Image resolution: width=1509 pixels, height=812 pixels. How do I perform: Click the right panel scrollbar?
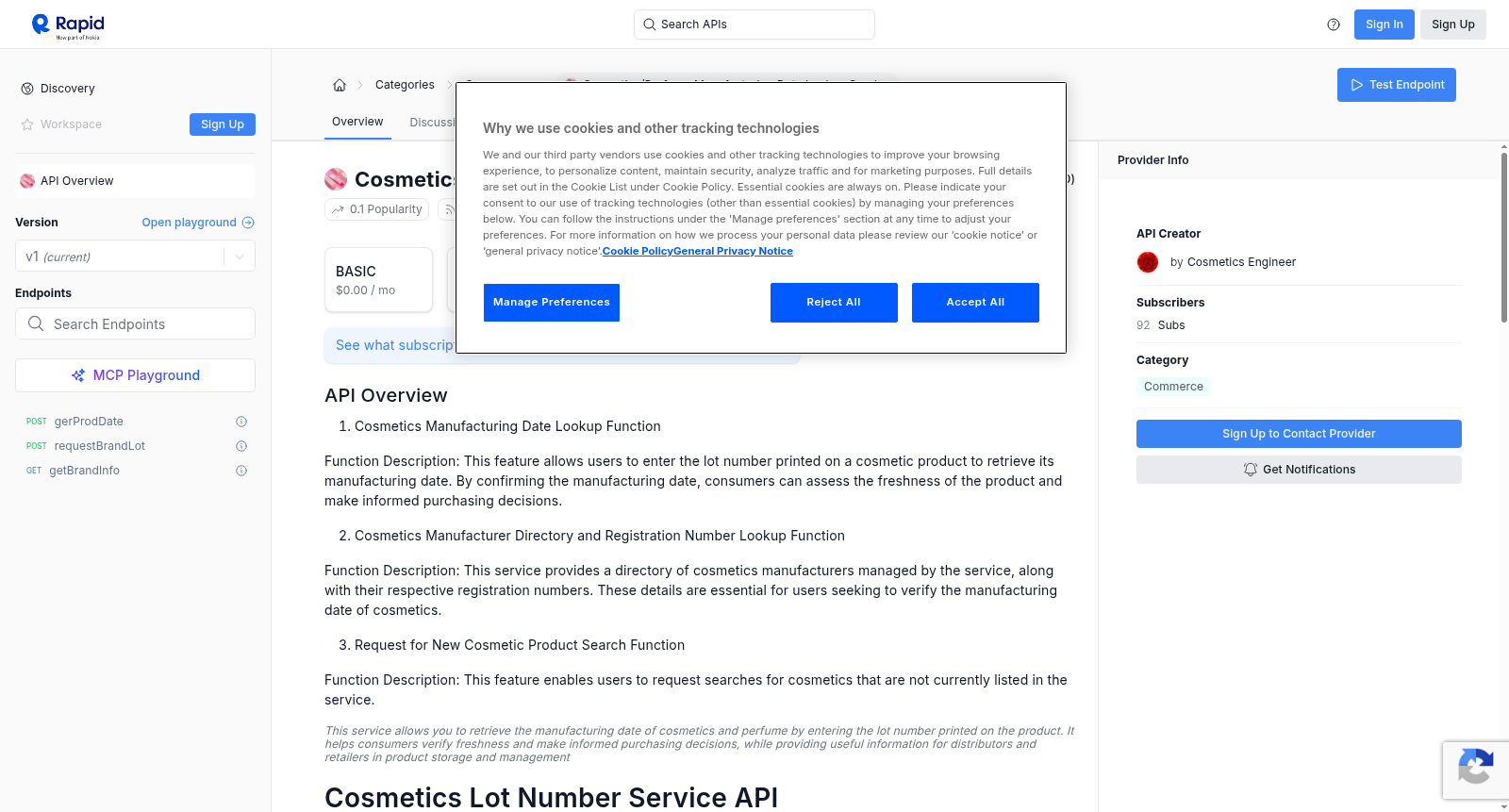1503,236
